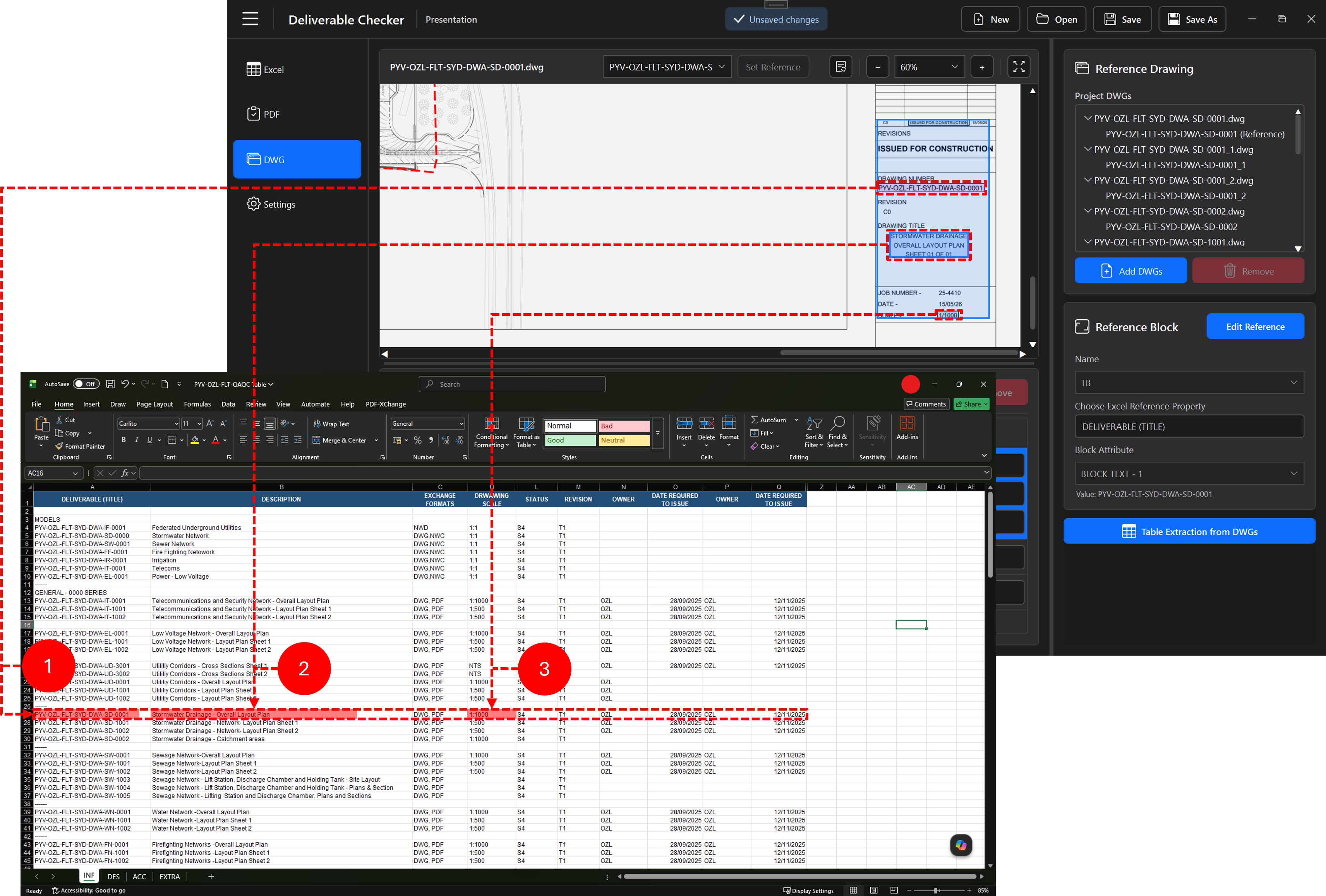This screenshot has width=1326, height=896.
Task: Click Add-ins icon in Excel ribbon
Action: tap(907, 424)
